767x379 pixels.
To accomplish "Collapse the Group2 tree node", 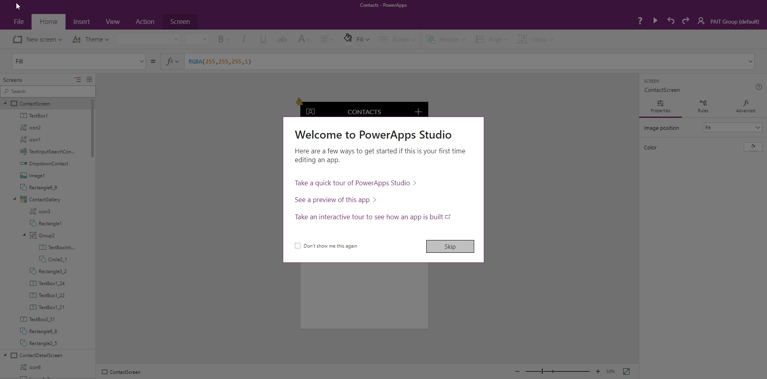I will click(x=24, y=235).
